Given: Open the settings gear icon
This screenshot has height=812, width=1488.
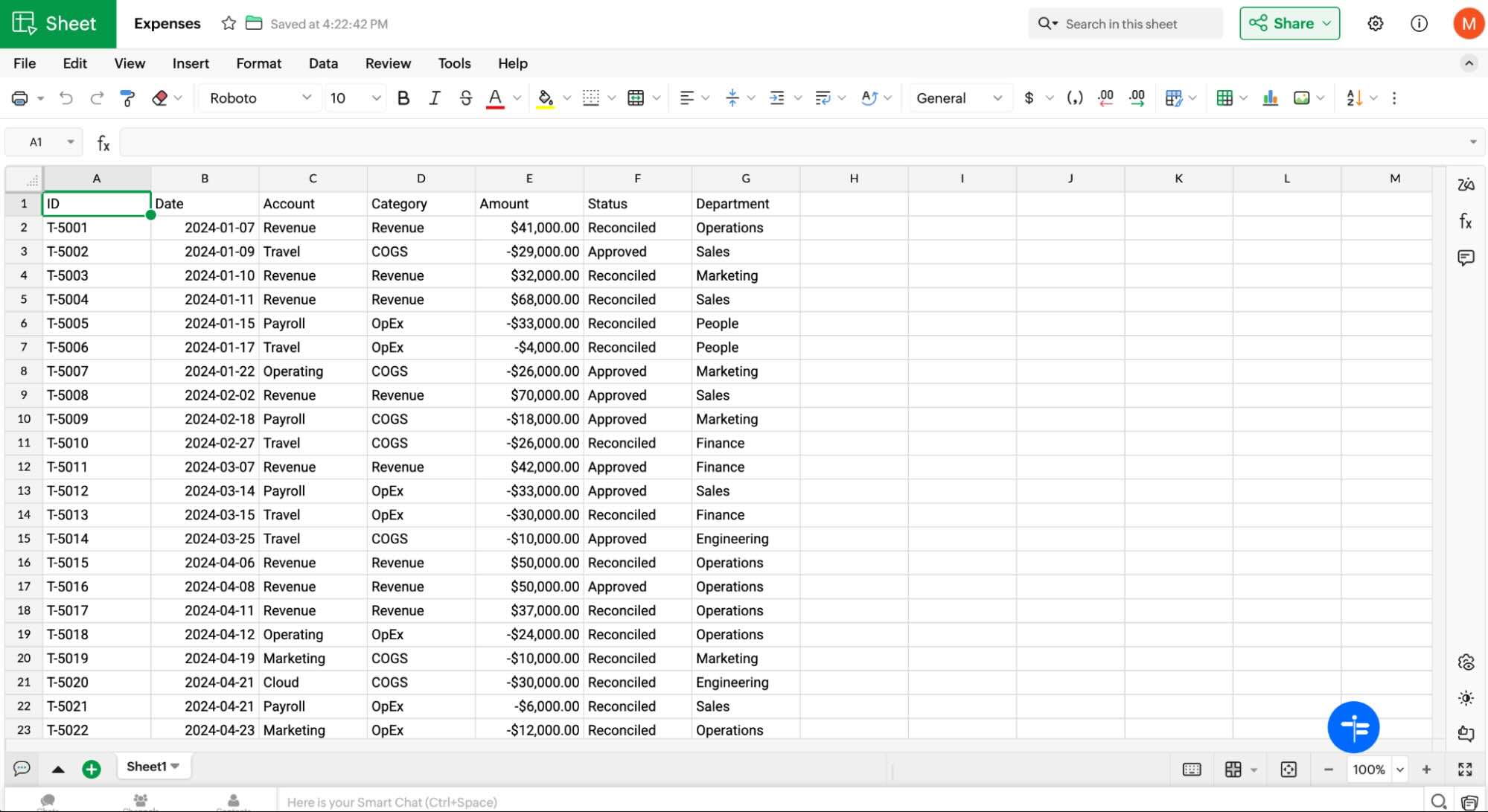Looking at the screenshot, I should tap(1376, 23).
